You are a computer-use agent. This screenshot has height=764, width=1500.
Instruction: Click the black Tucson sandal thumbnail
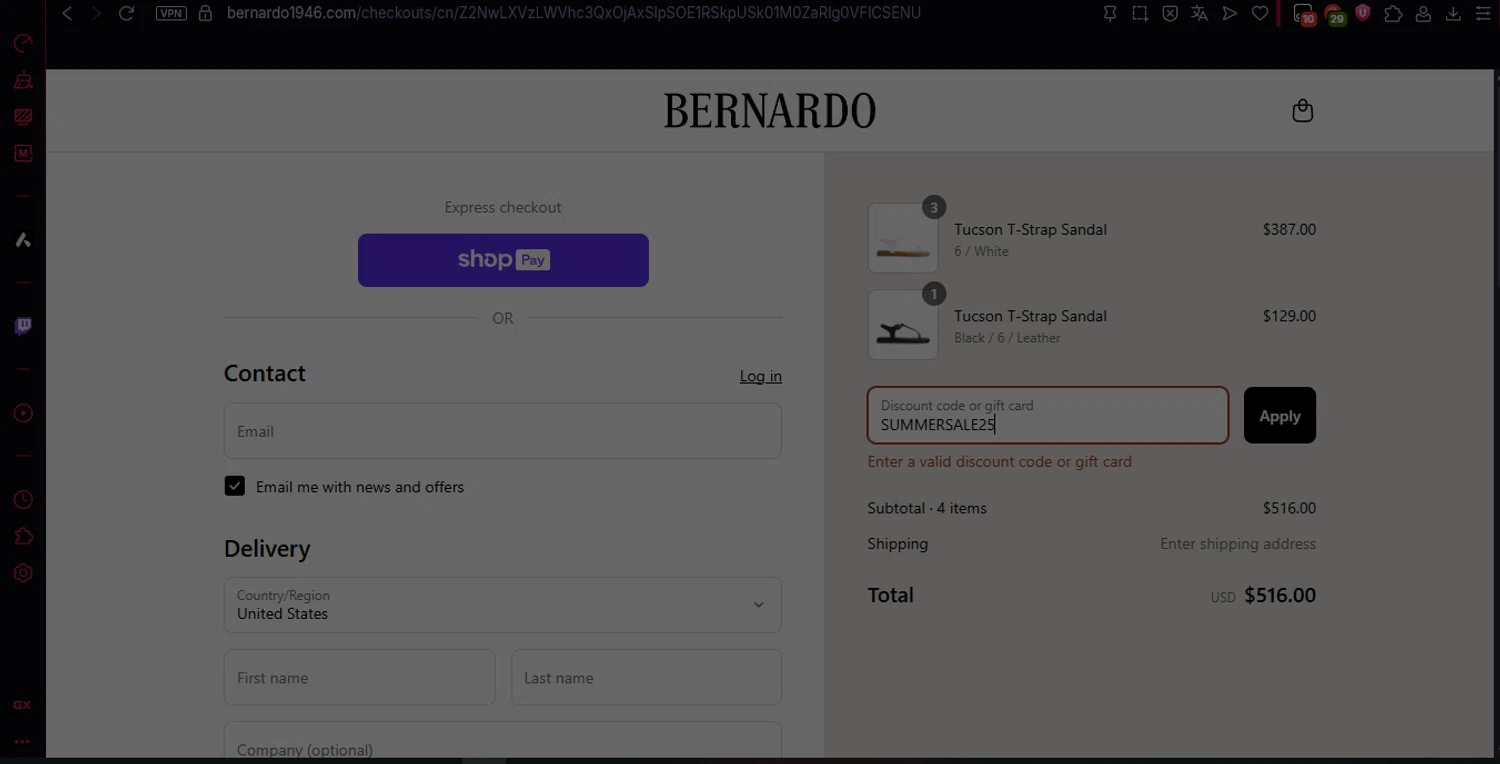pyautogui.click(x=903, y=325)
